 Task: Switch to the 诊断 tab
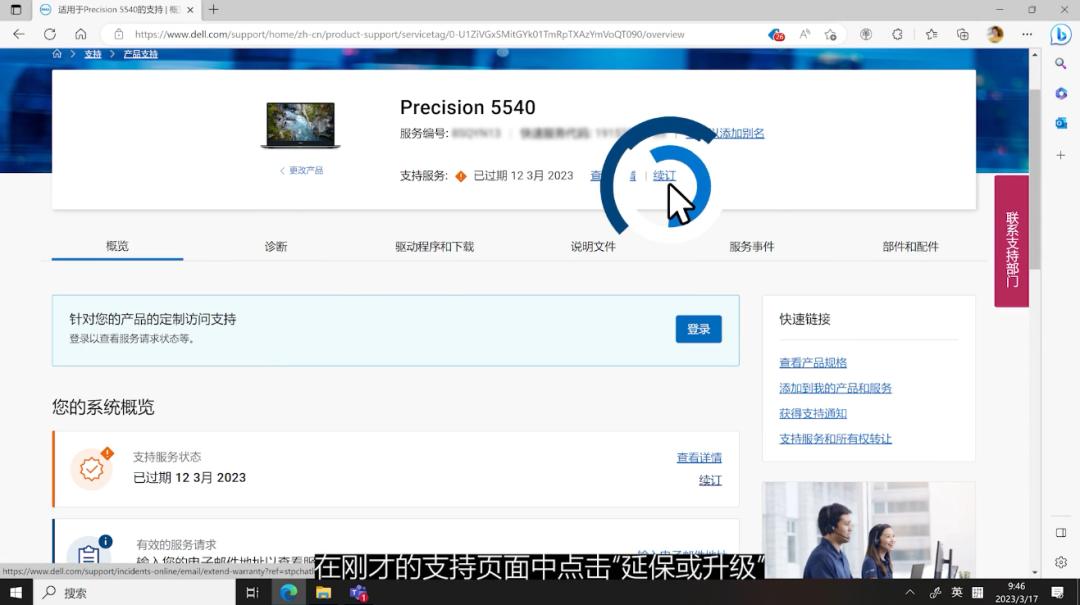pos(276,245)
